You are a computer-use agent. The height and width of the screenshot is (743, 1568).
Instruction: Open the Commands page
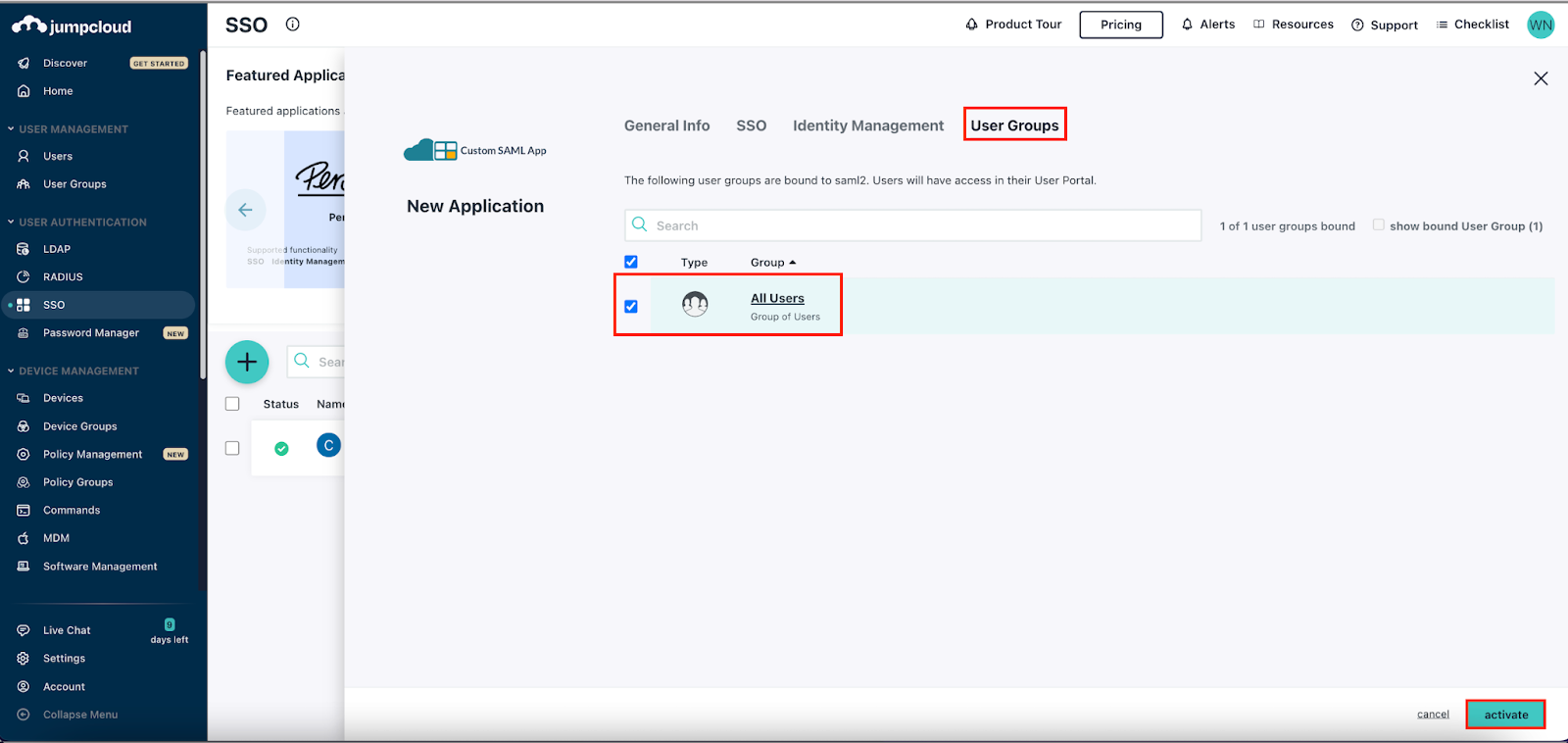point(72,511)
